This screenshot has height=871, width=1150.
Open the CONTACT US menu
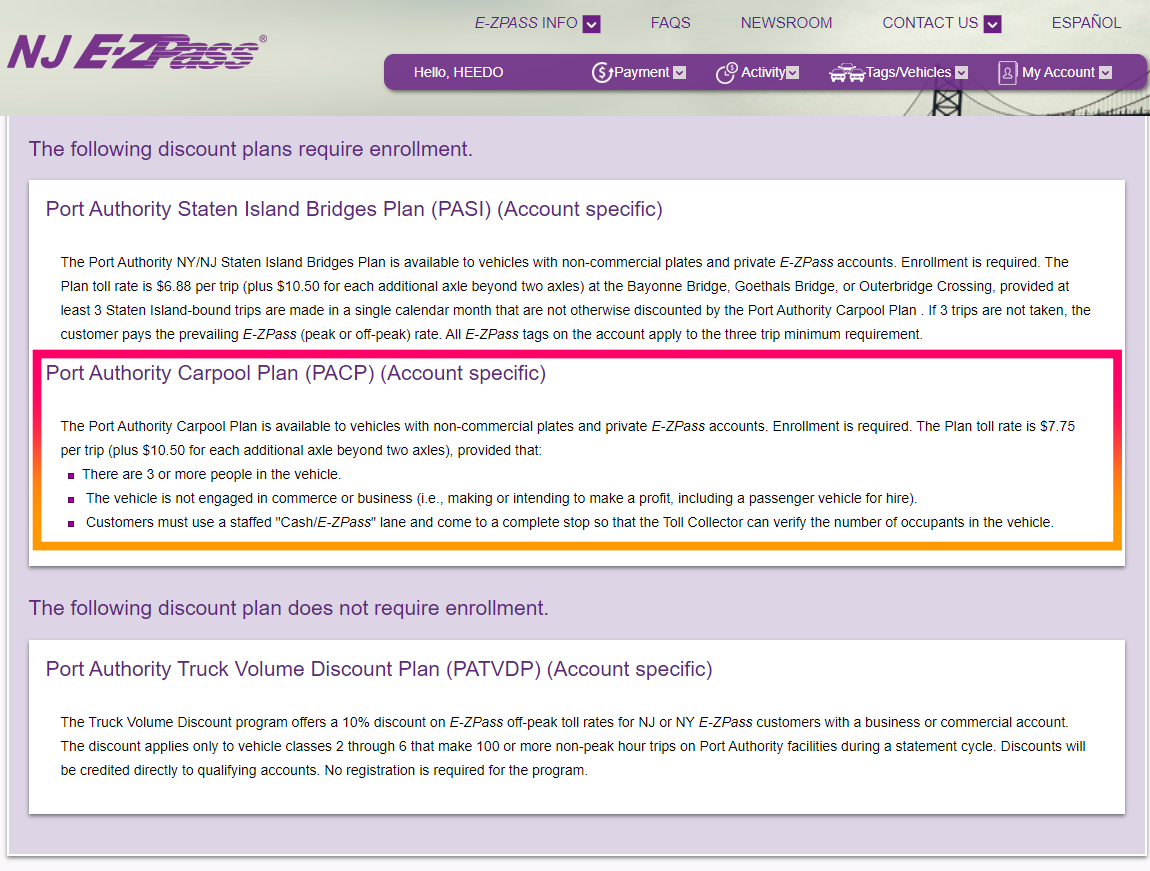coord(930,23)
